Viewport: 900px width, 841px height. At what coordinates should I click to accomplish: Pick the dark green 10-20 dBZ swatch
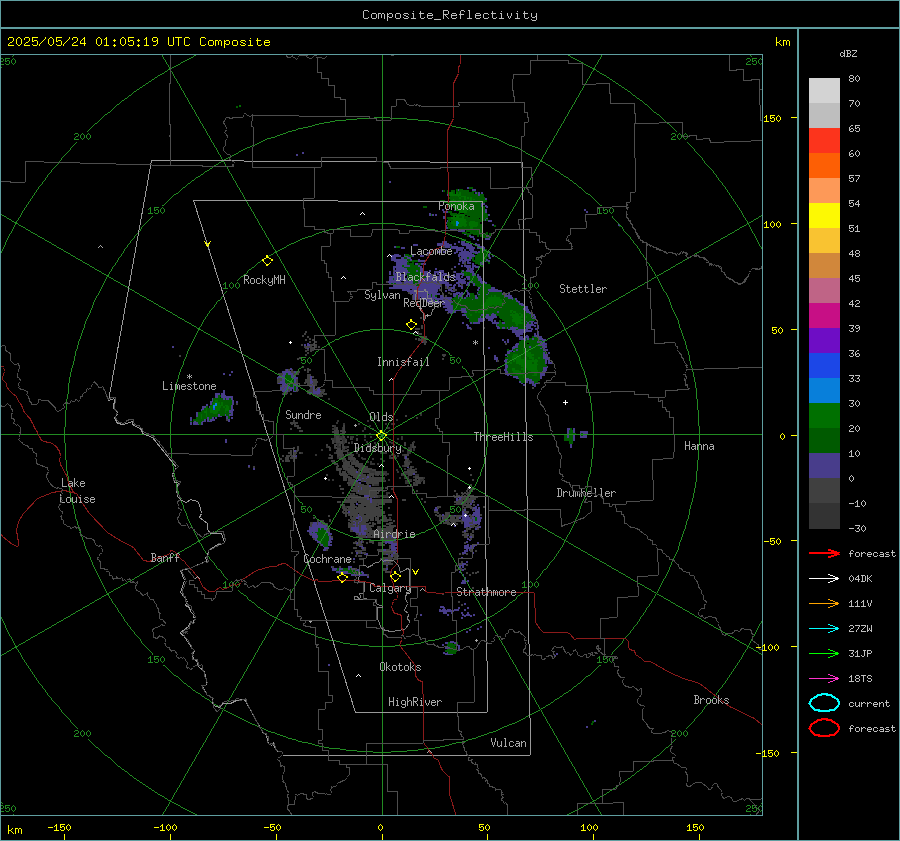point(824,441)
